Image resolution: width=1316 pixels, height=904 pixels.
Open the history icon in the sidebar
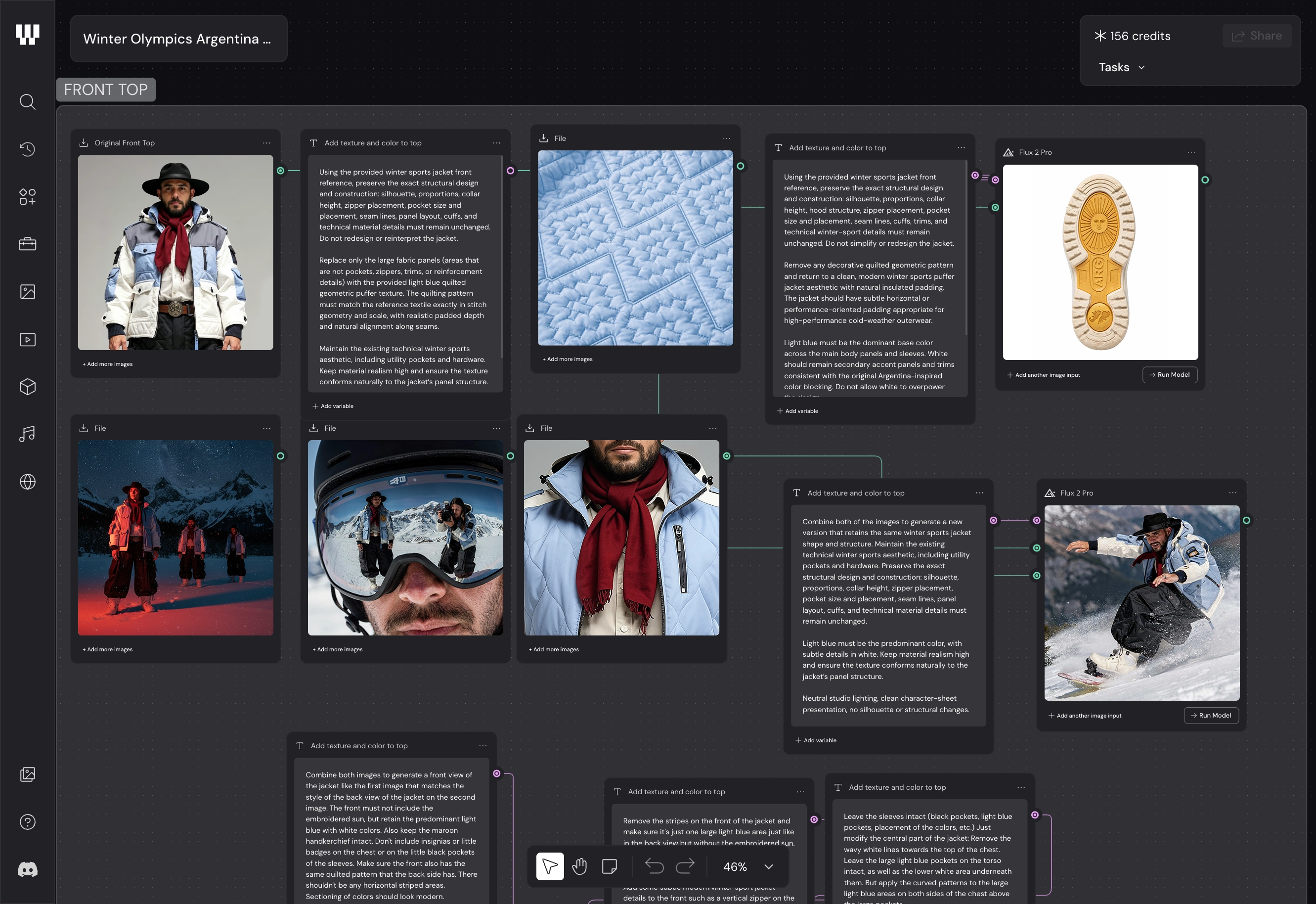click(x=27, y=149)
